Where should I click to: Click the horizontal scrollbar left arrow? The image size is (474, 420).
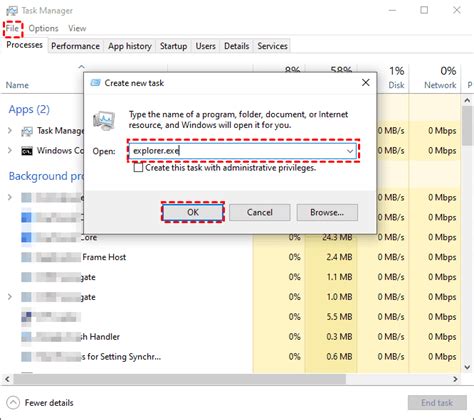7,379
